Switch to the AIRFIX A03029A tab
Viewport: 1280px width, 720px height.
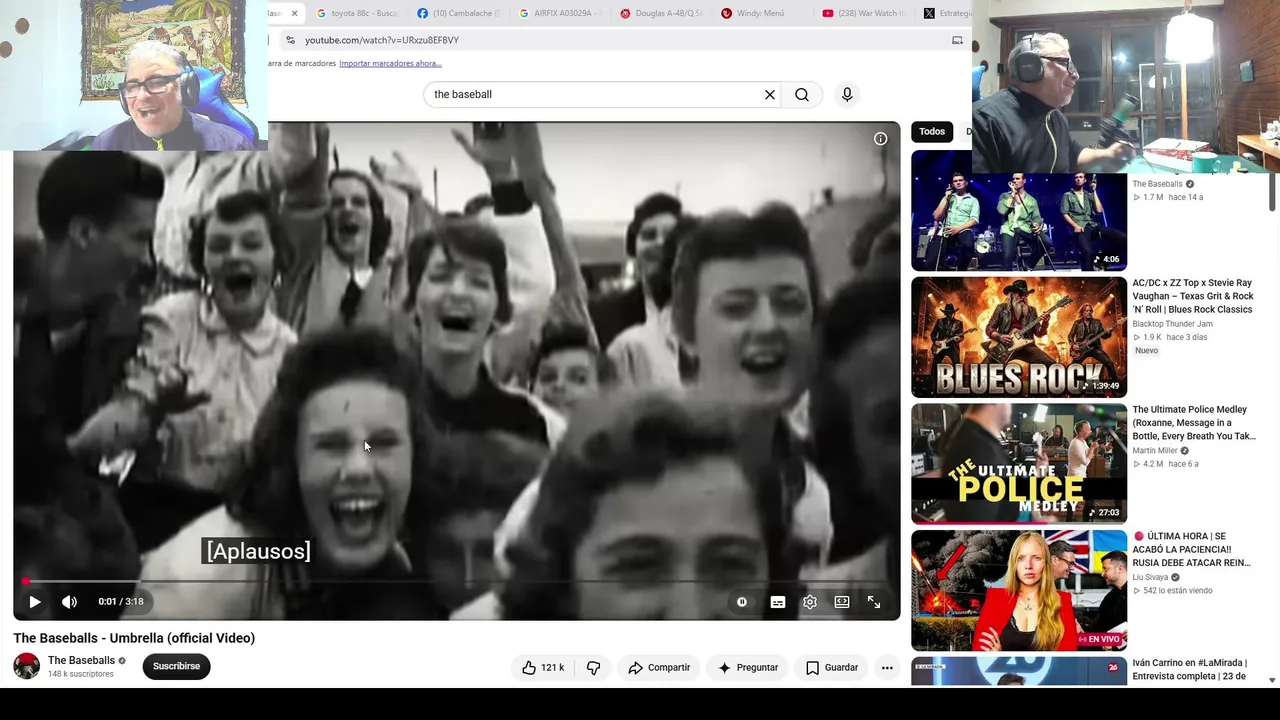tap(560, 13)
